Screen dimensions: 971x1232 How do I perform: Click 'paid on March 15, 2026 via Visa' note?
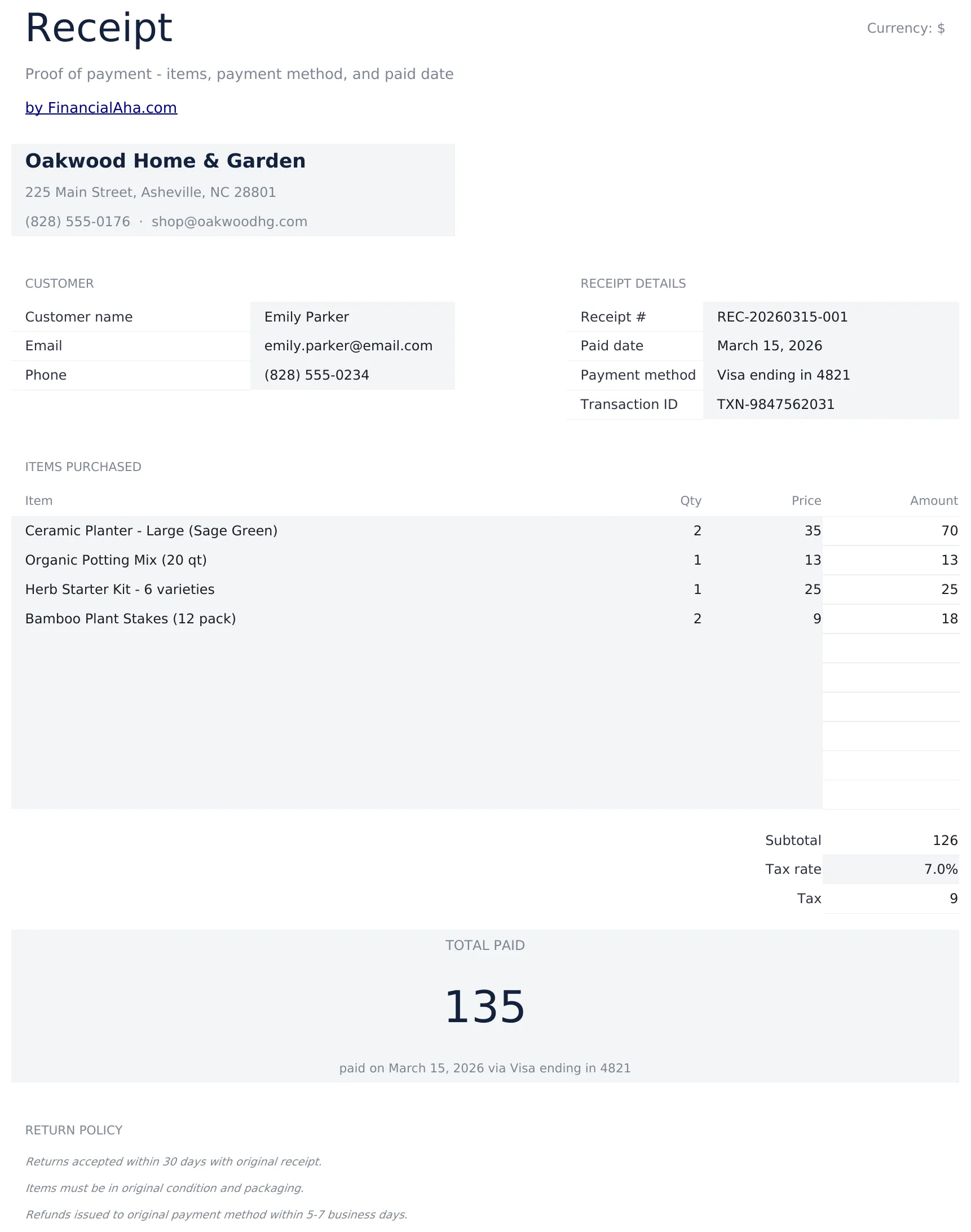[485, 1068]
